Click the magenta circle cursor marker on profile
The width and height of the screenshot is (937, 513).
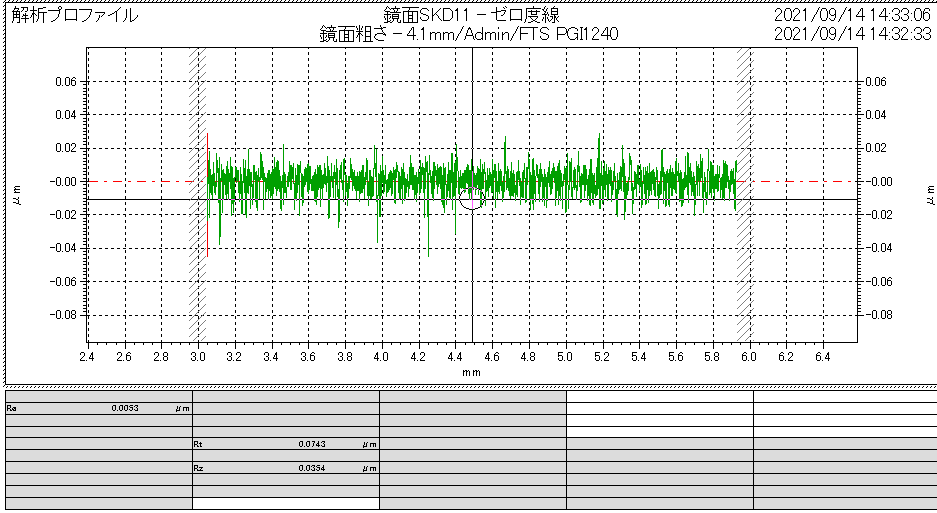(471, 198)
